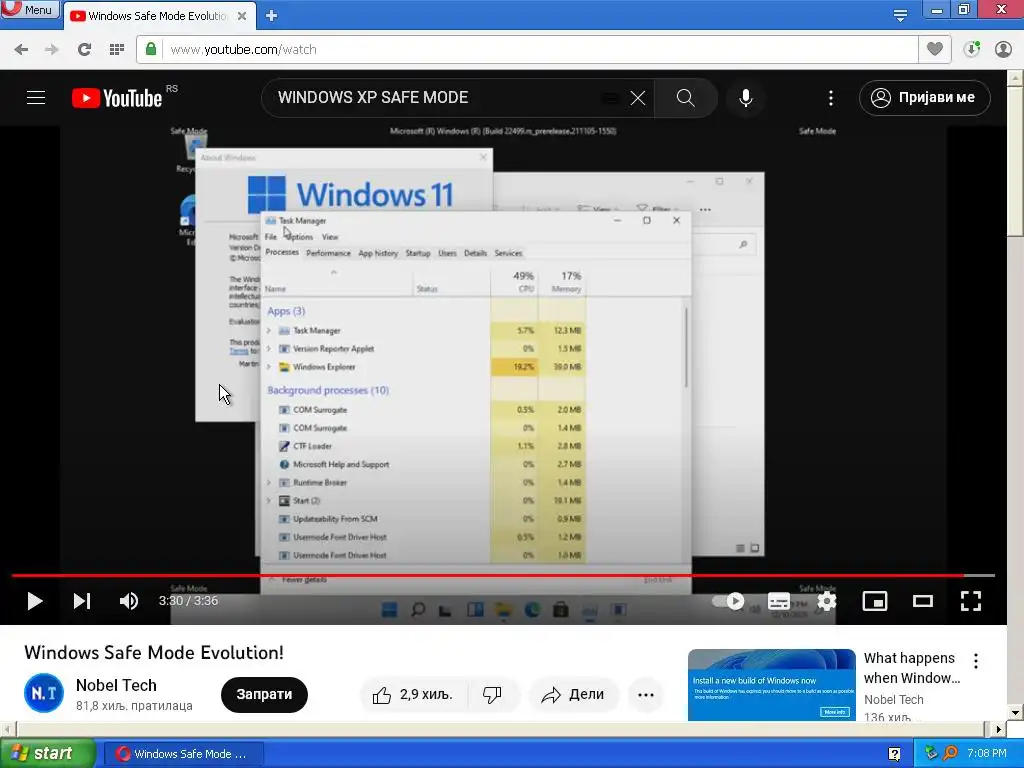The width and height of the screenshot is (1024, 768).
Task: Open more actions under the video
Action: 645,695
